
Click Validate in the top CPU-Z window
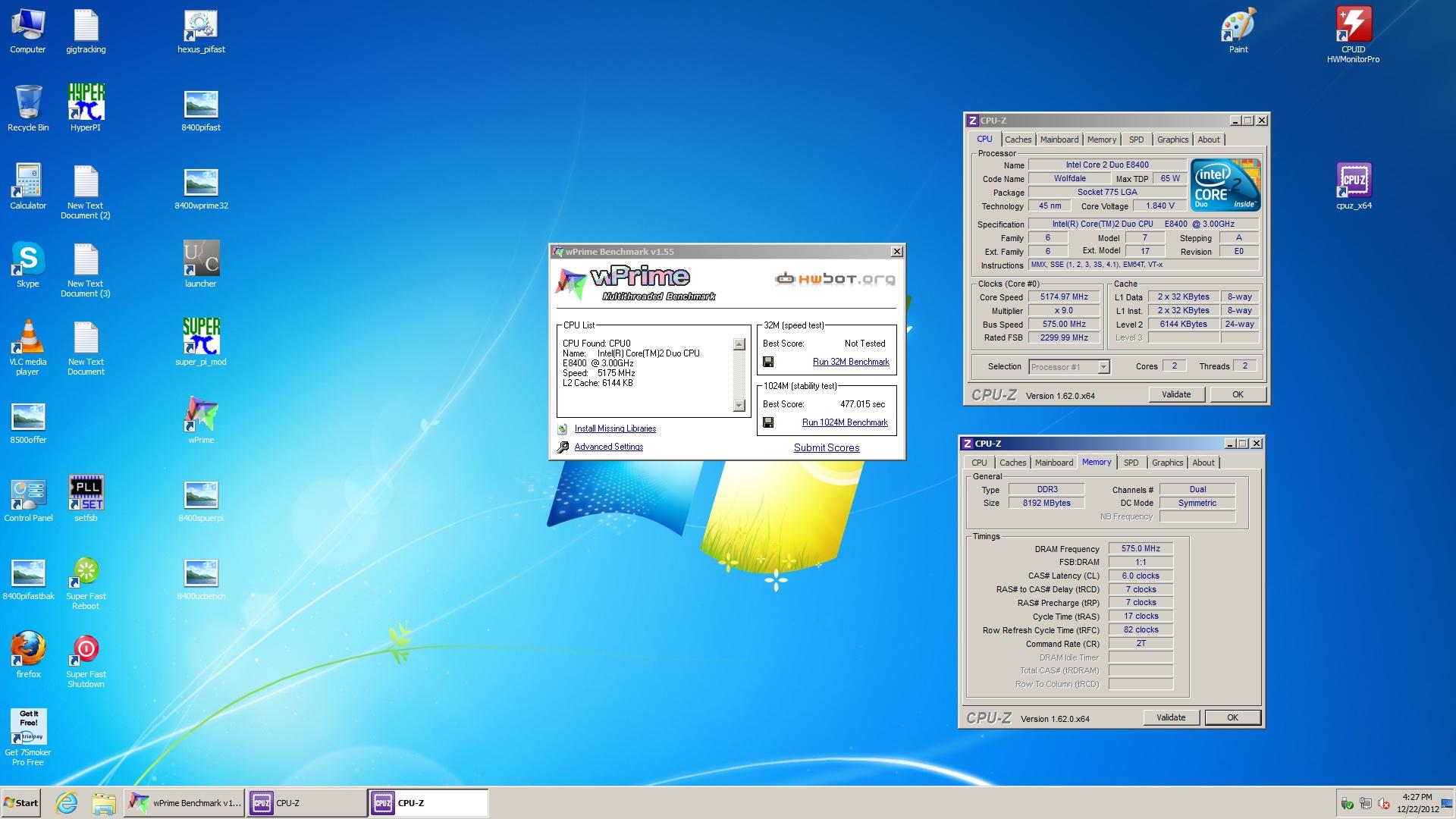[1176, 394]
